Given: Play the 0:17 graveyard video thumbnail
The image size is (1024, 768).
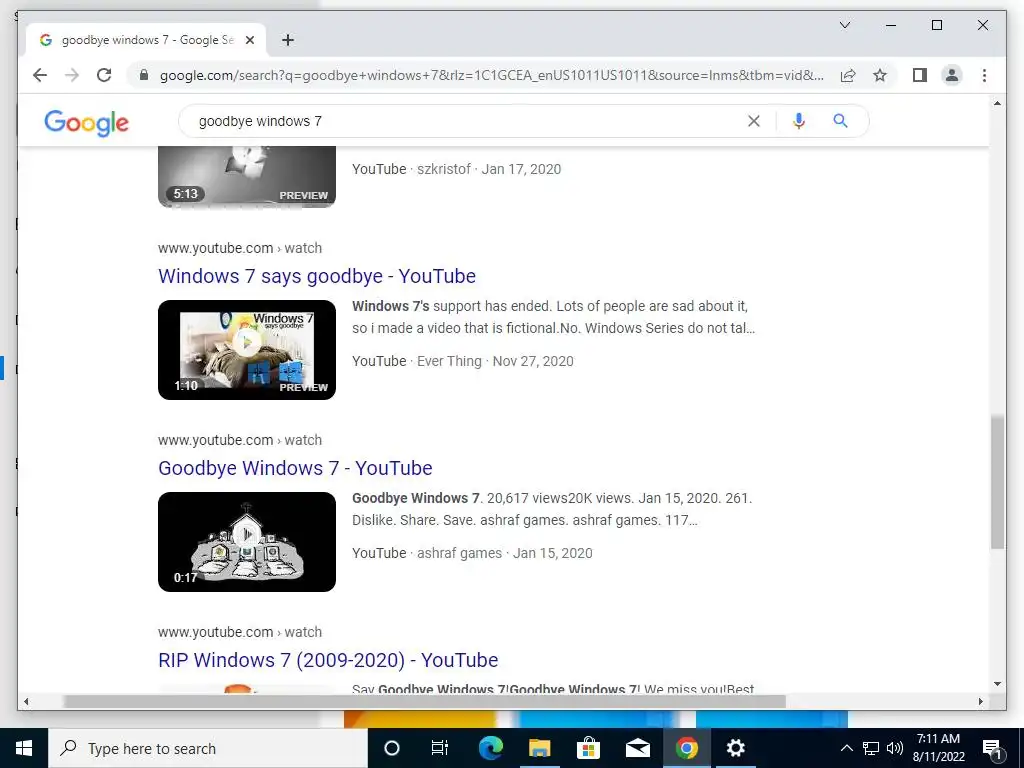Looking at the screenshot, I should click(x=247, y=541).
